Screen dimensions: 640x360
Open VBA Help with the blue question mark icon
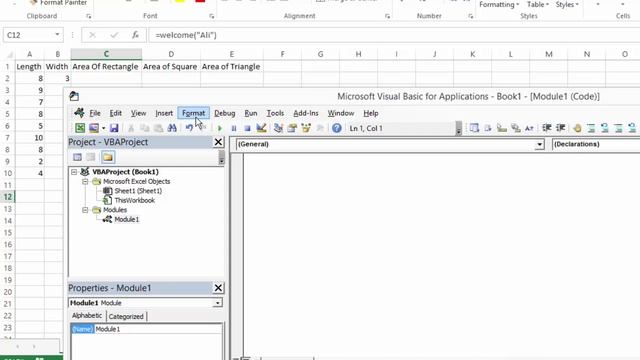pos(337,128)
